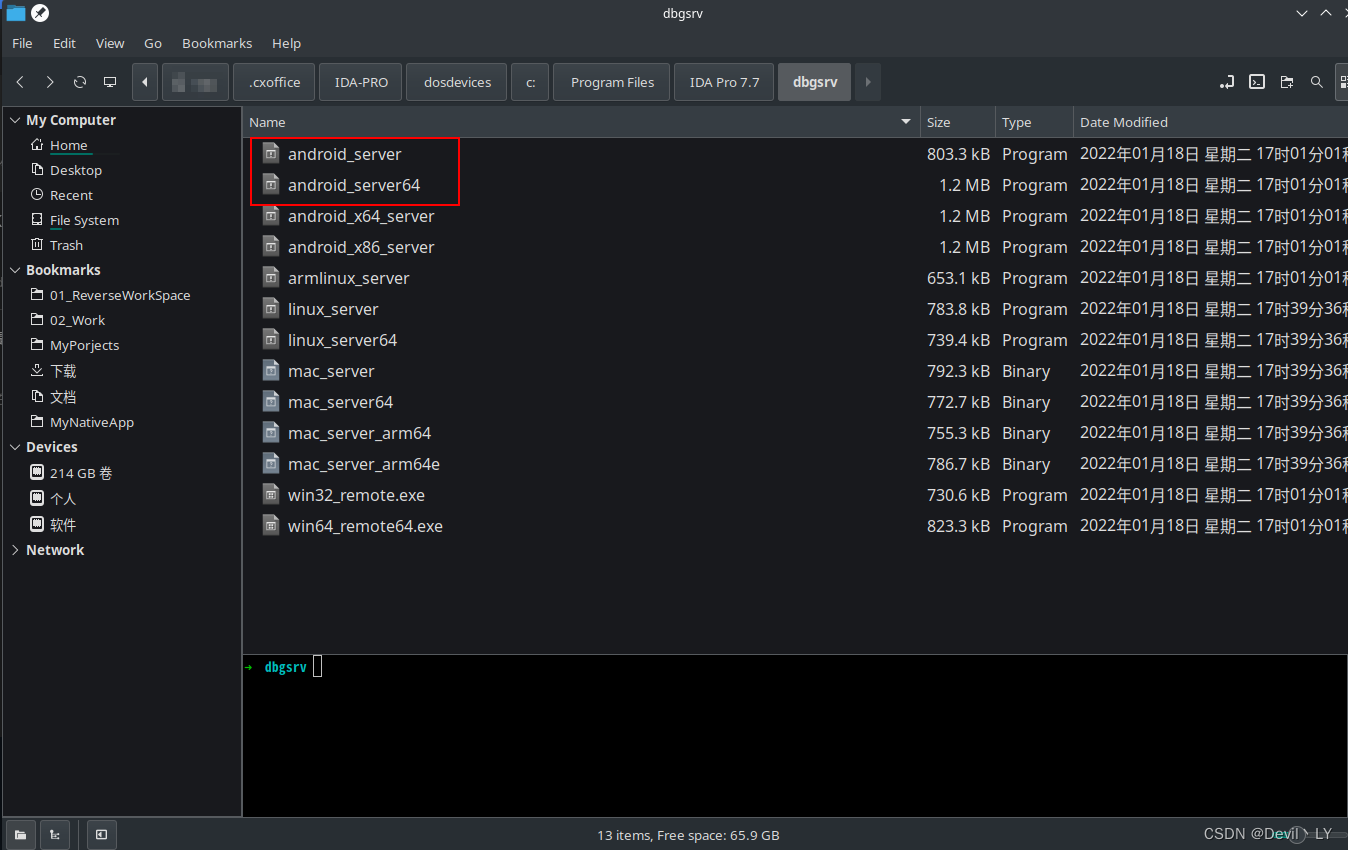Show Places view in sidebar
The height and width of the screenshot is (850, 1348).
click(x=21, y=834)
